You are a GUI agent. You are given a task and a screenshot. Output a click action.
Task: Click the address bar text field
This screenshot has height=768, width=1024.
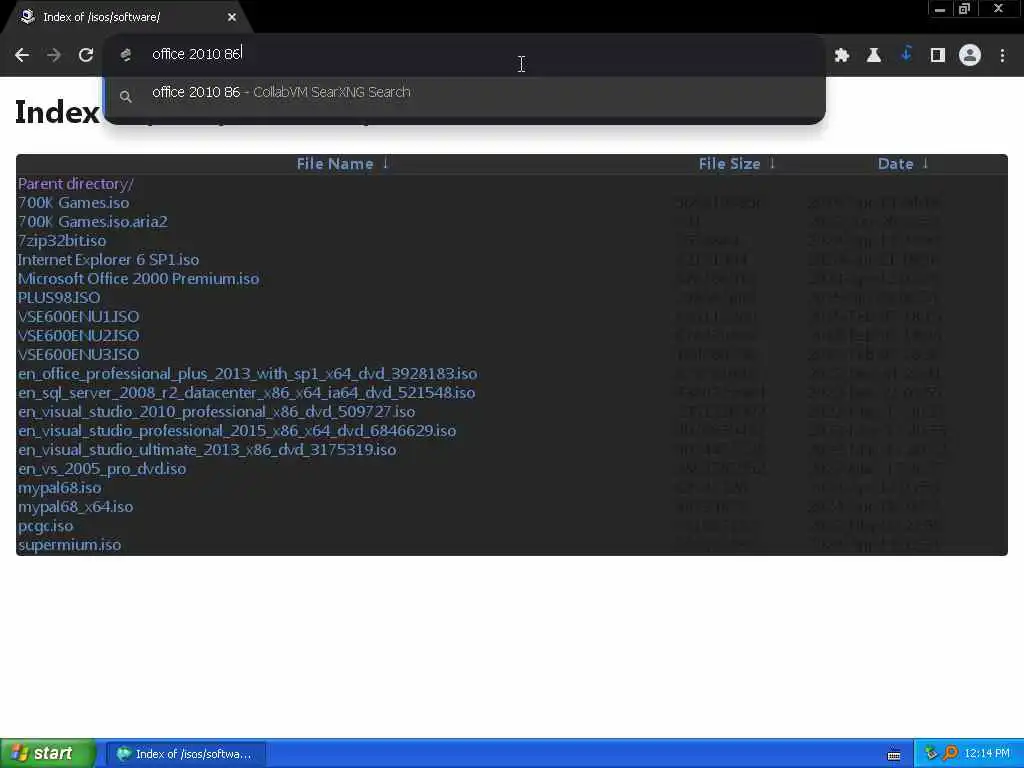pos(464,54)
